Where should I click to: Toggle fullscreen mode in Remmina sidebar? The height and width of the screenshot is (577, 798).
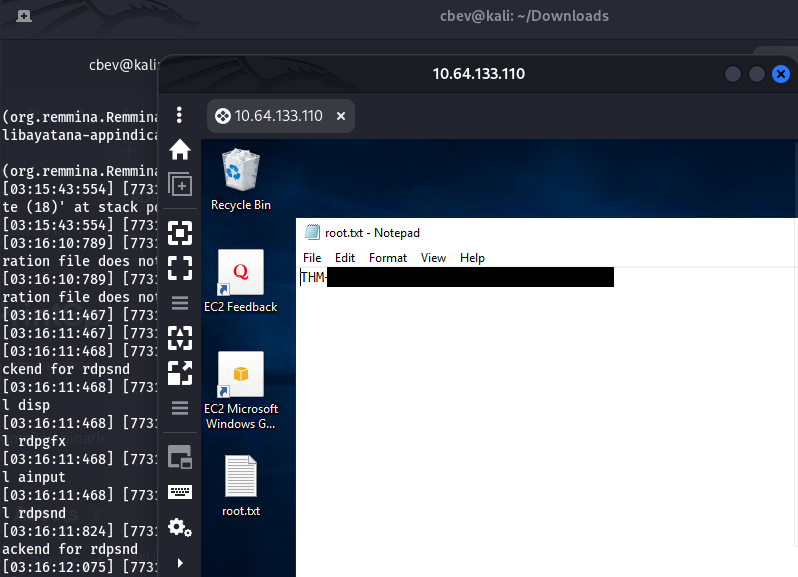pos(180,268)
